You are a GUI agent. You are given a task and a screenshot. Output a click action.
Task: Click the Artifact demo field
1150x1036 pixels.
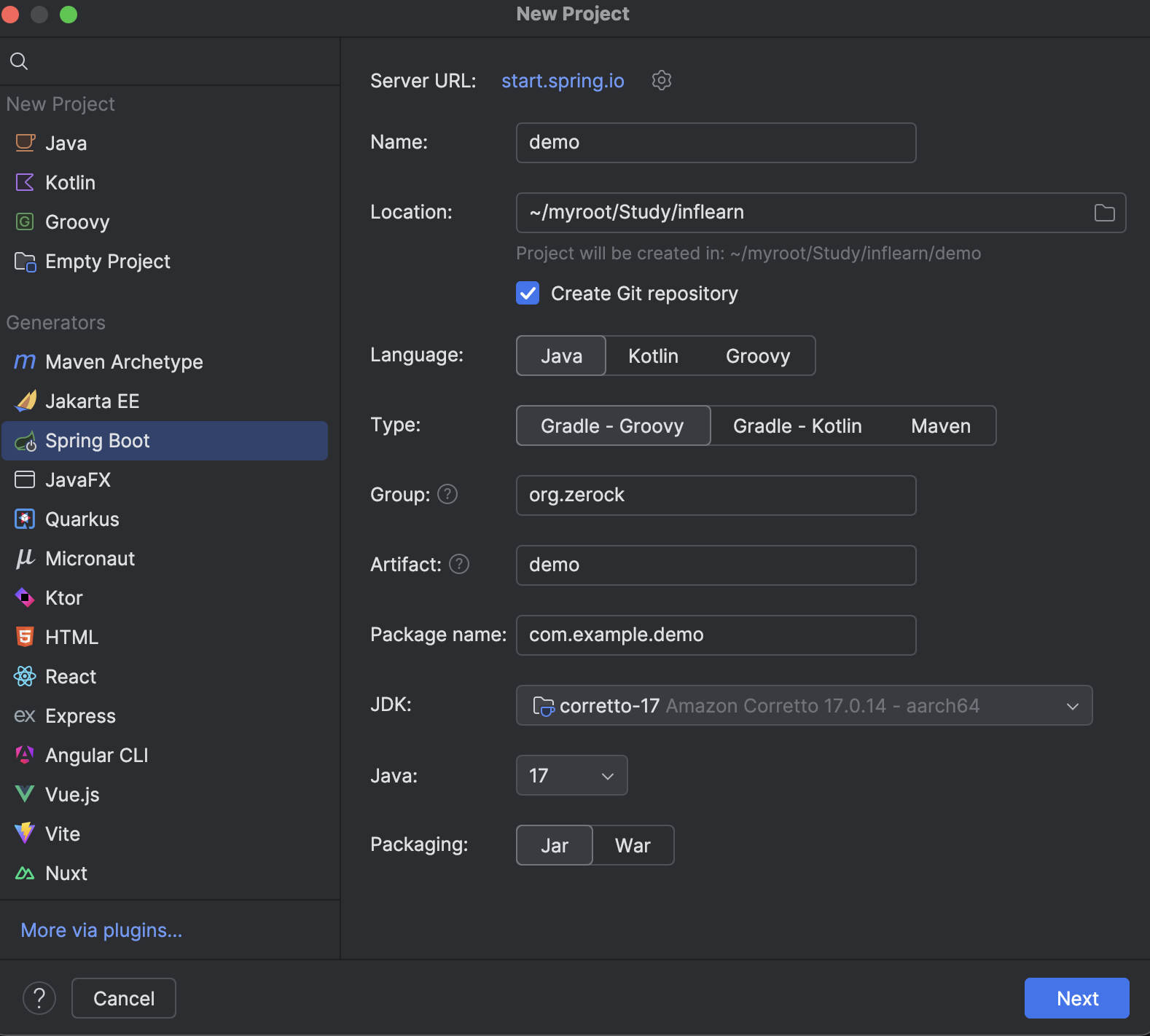tap(716, 565)
